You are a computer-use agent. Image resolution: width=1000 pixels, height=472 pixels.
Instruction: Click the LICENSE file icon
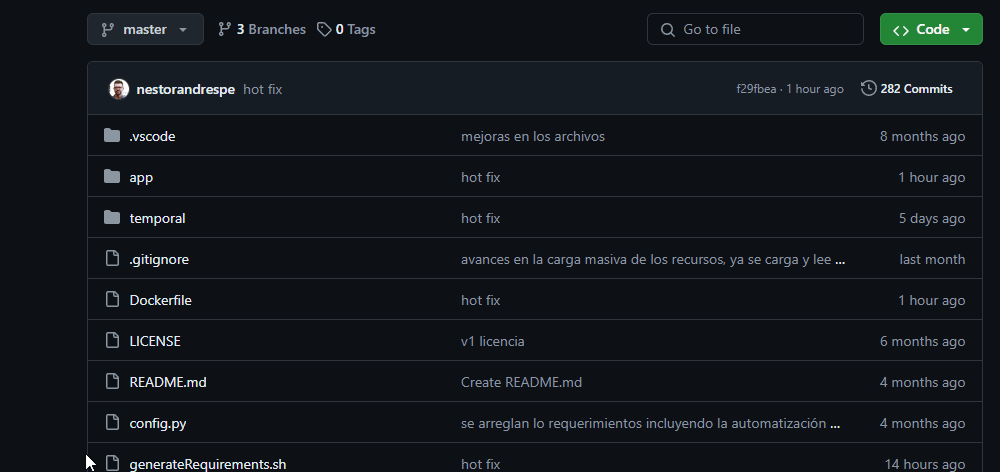112,341
